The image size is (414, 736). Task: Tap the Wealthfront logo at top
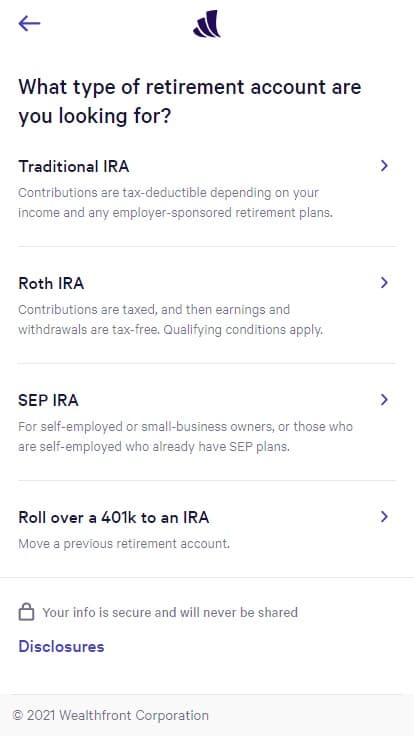pos(207,23)
